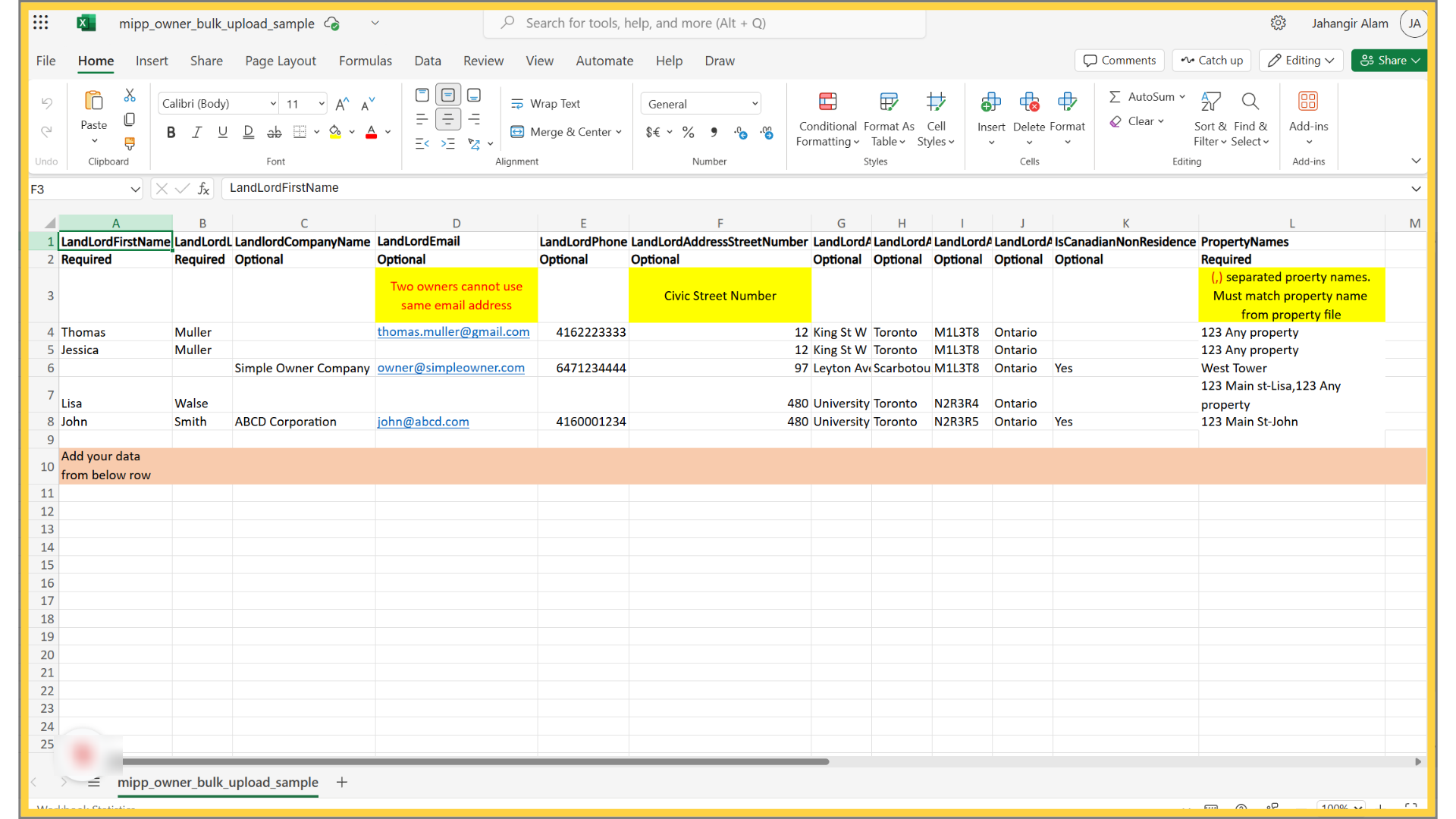Click the insert function fx icon
The height and width of the screenshot is (819, 1456).
[x=204, y=189]
